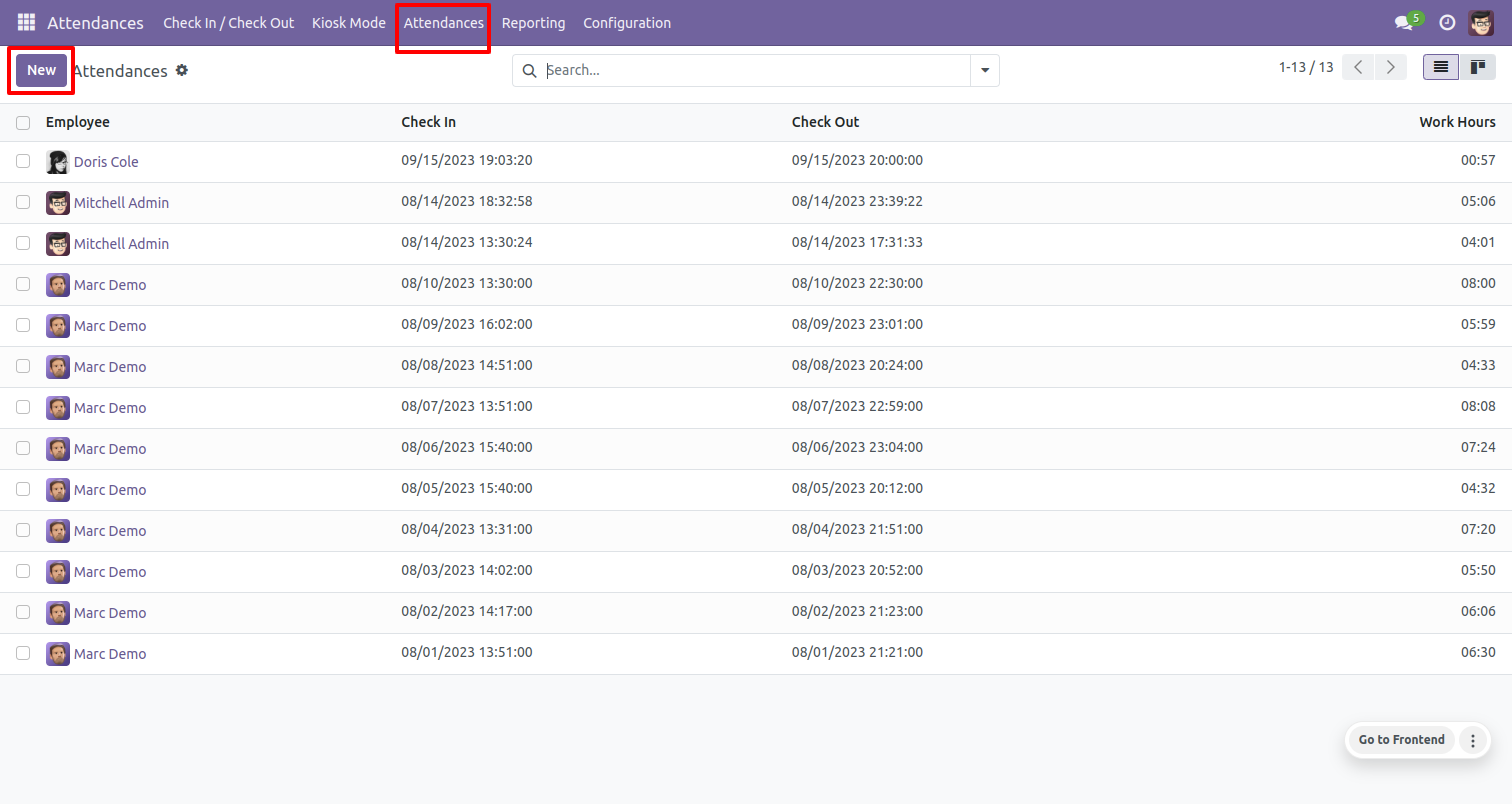Image resolution: width=1512 pixels, height=804 pixels.
Task: Click the search magnifier icon
Action: (528, 71)
